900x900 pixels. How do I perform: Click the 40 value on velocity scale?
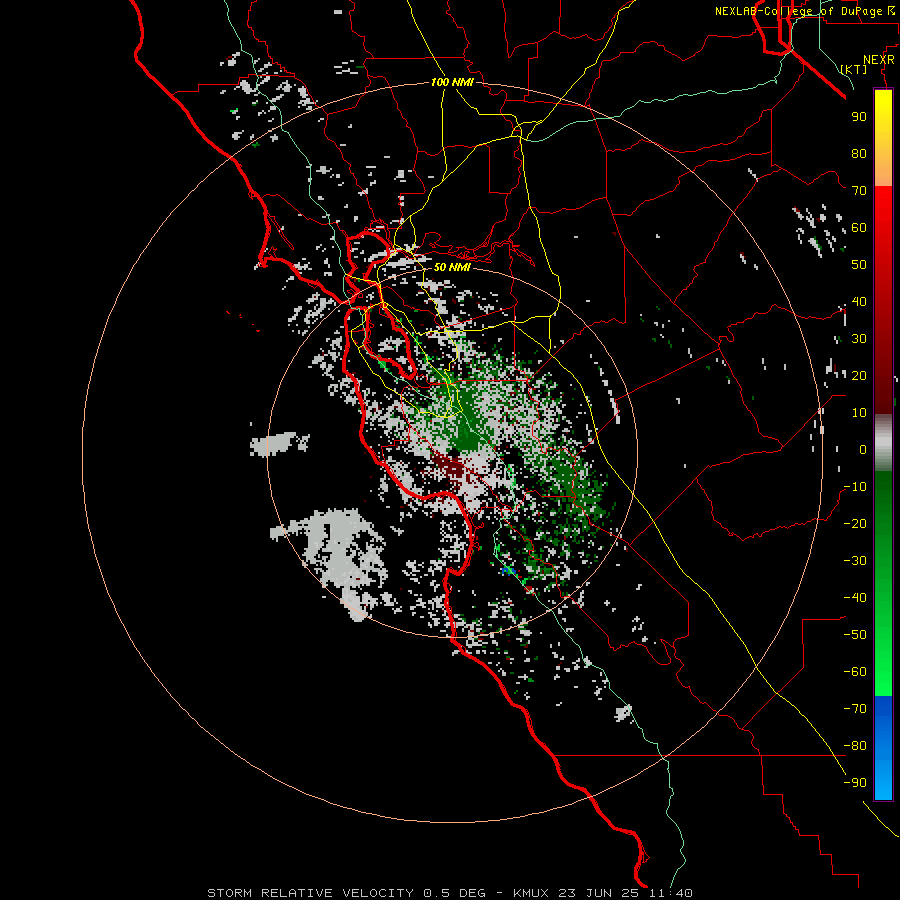point(859,301)
